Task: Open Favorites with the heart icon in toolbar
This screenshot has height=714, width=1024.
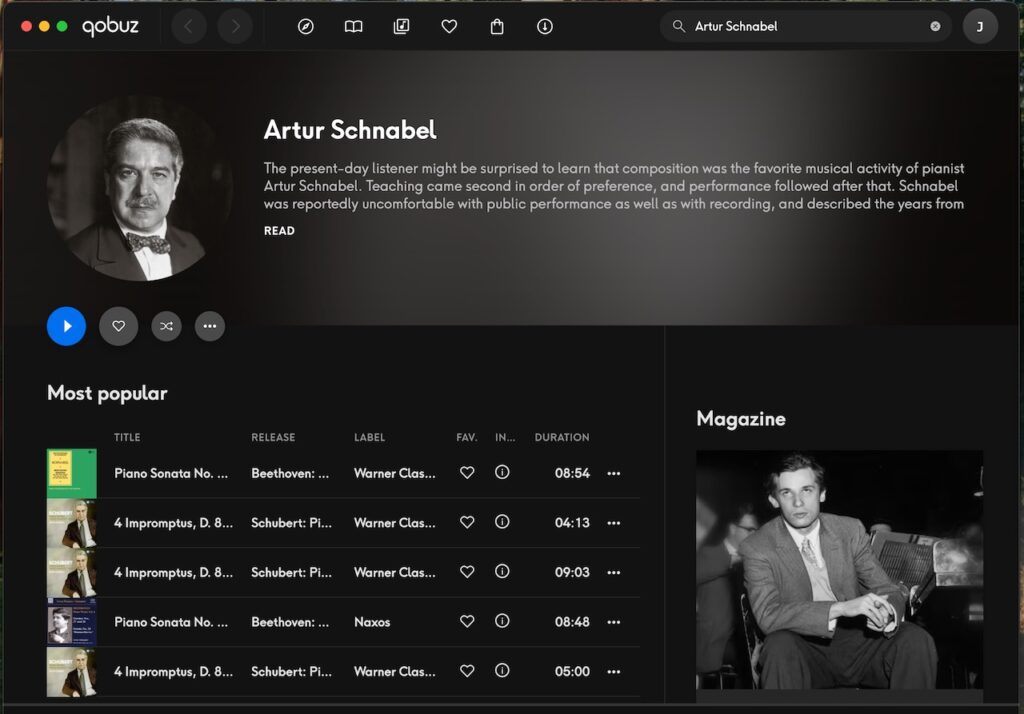Action: click(x=449, y=26)
